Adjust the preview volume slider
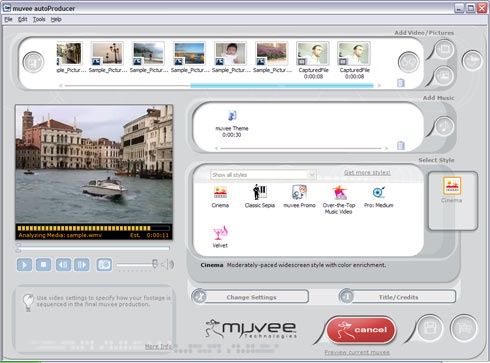Image resolution: width=490 pixels, height=363 pixels. click(x=155, y=264)
